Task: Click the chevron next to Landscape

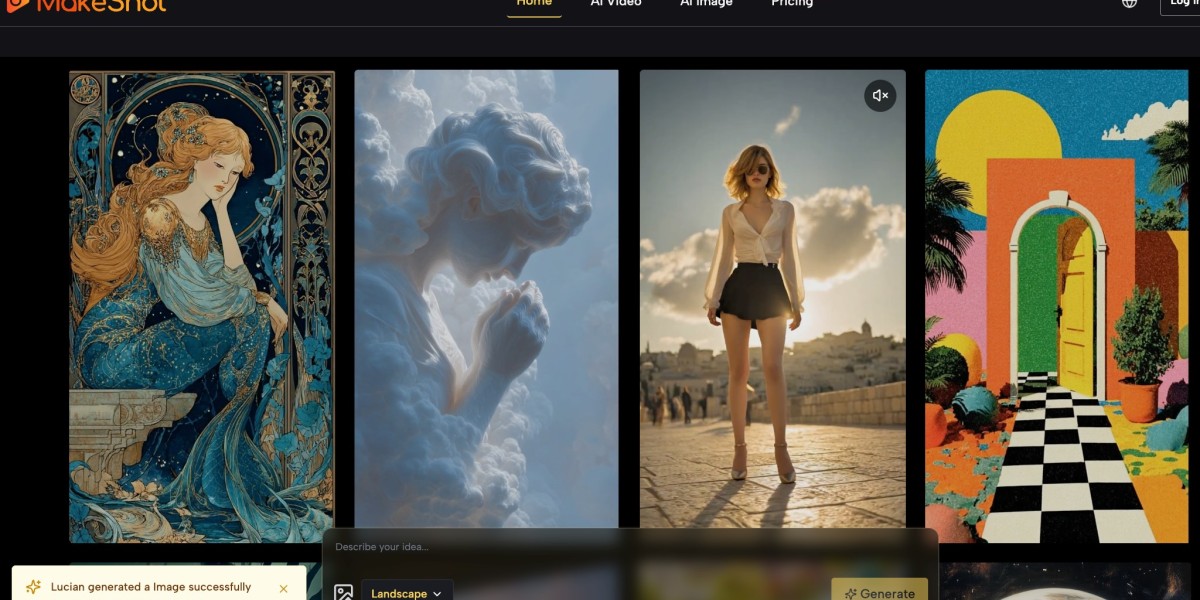Action: point(437,593)
